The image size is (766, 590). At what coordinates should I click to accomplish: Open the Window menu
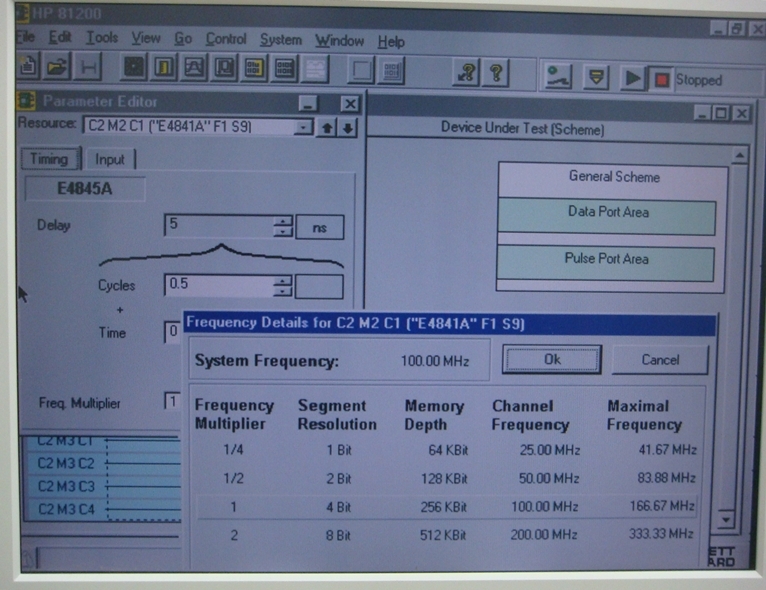click(x=340, y=41)
